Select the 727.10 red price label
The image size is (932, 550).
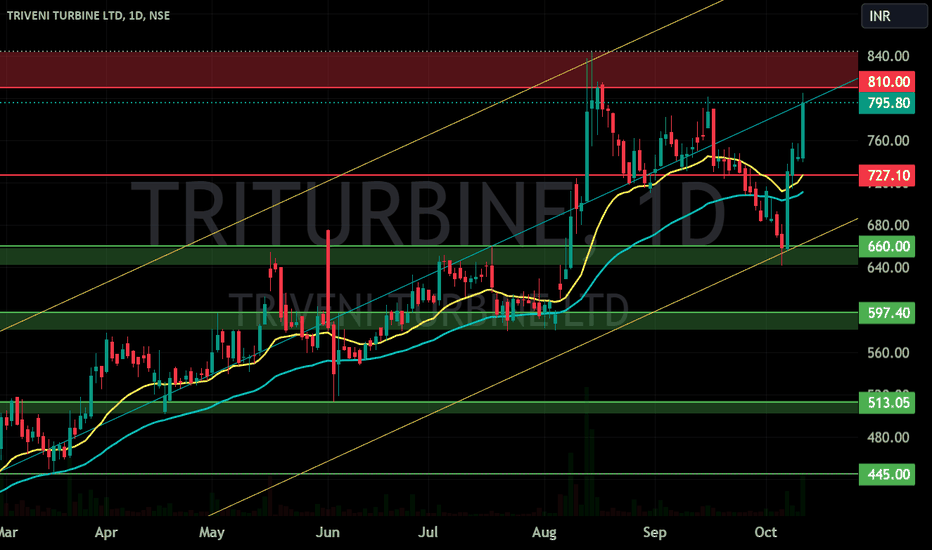click(x=887, y=175)
